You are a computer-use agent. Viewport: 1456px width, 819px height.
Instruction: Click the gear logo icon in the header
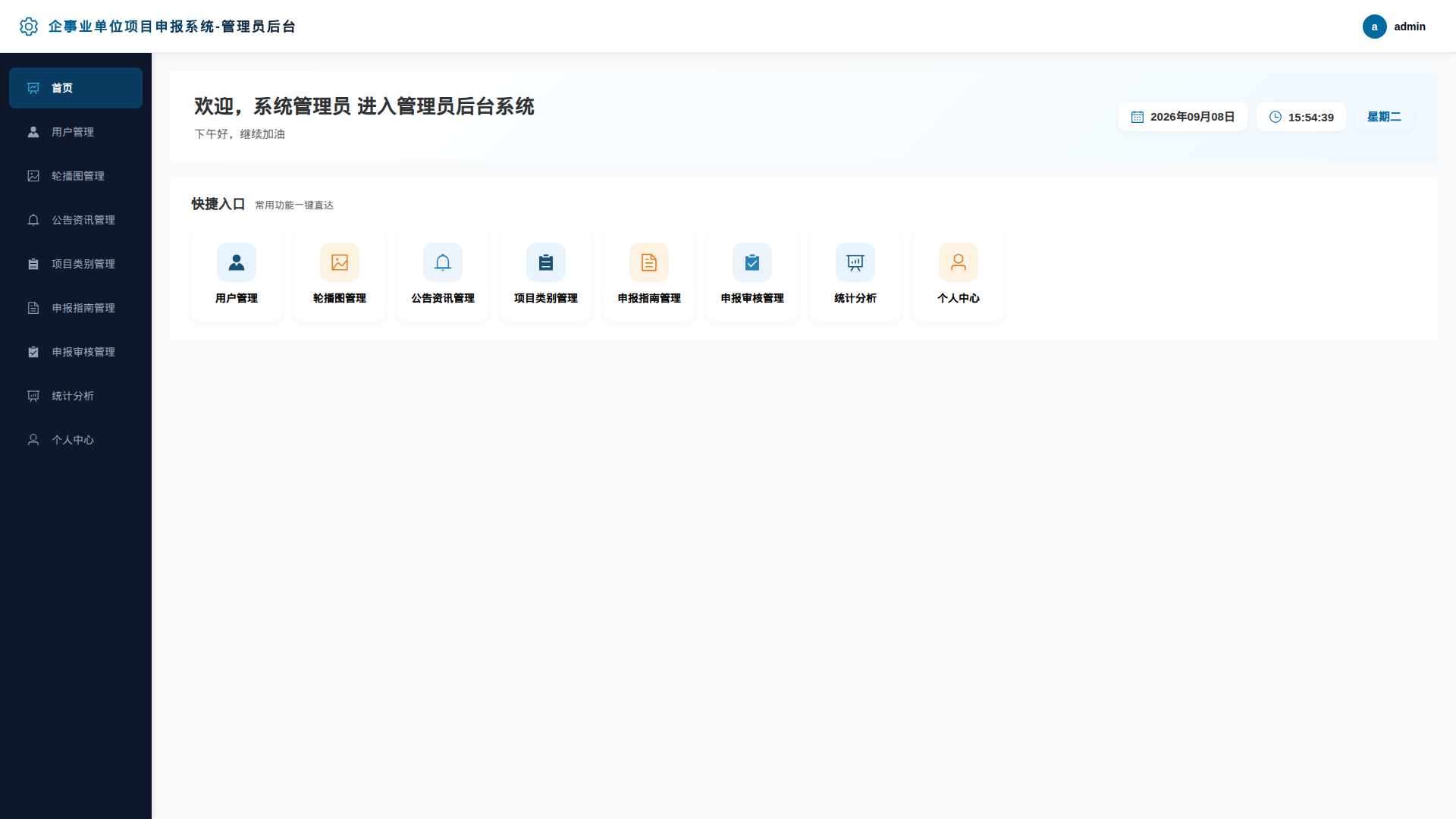click(29, 27)
